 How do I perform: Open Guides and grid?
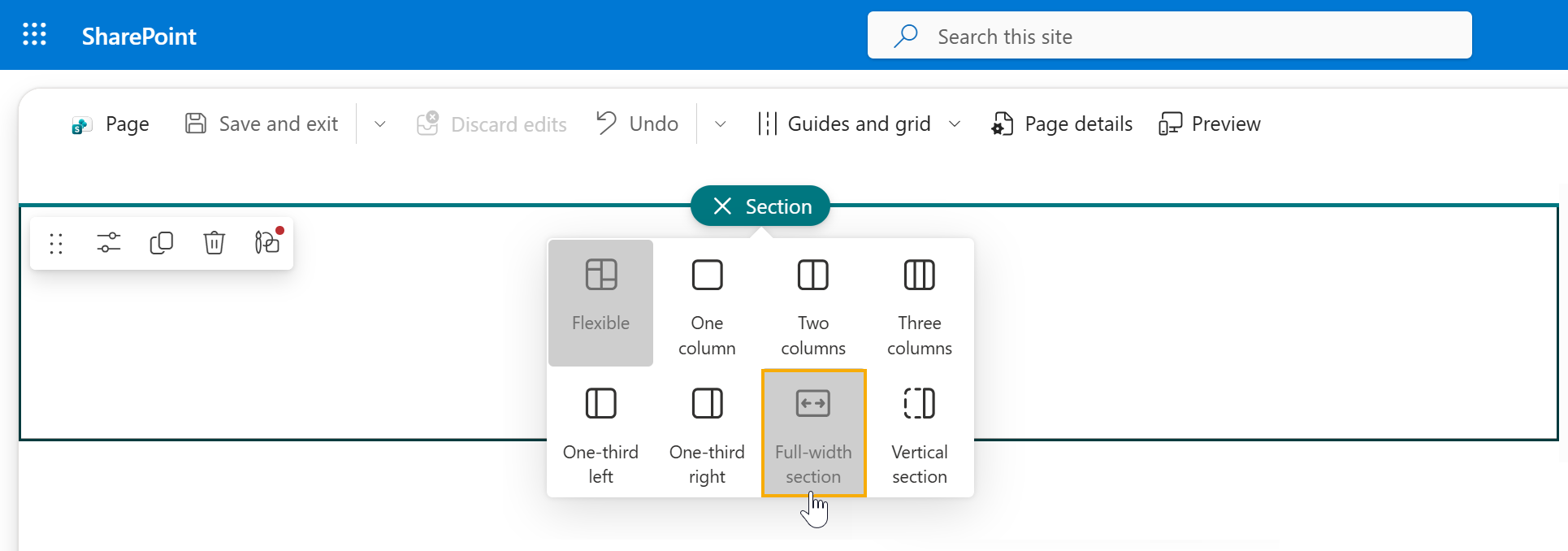point(844,124)
